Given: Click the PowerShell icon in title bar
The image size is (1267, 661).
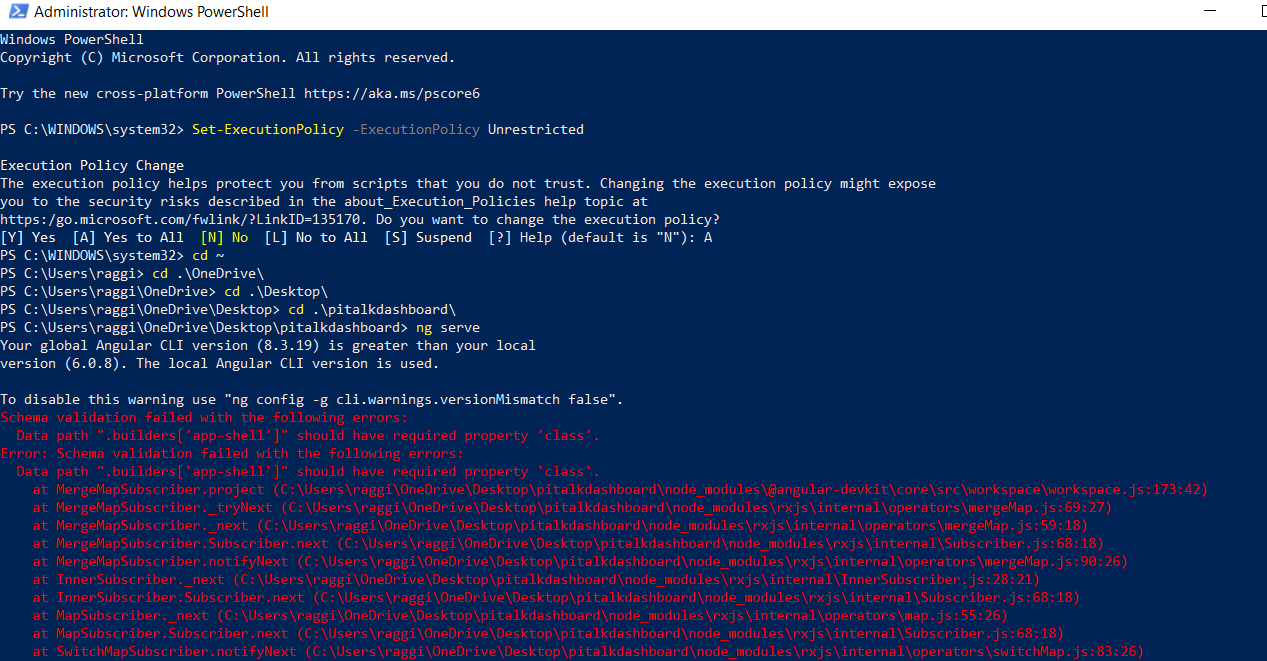Looking at the screenshot, I should (16, 13).
